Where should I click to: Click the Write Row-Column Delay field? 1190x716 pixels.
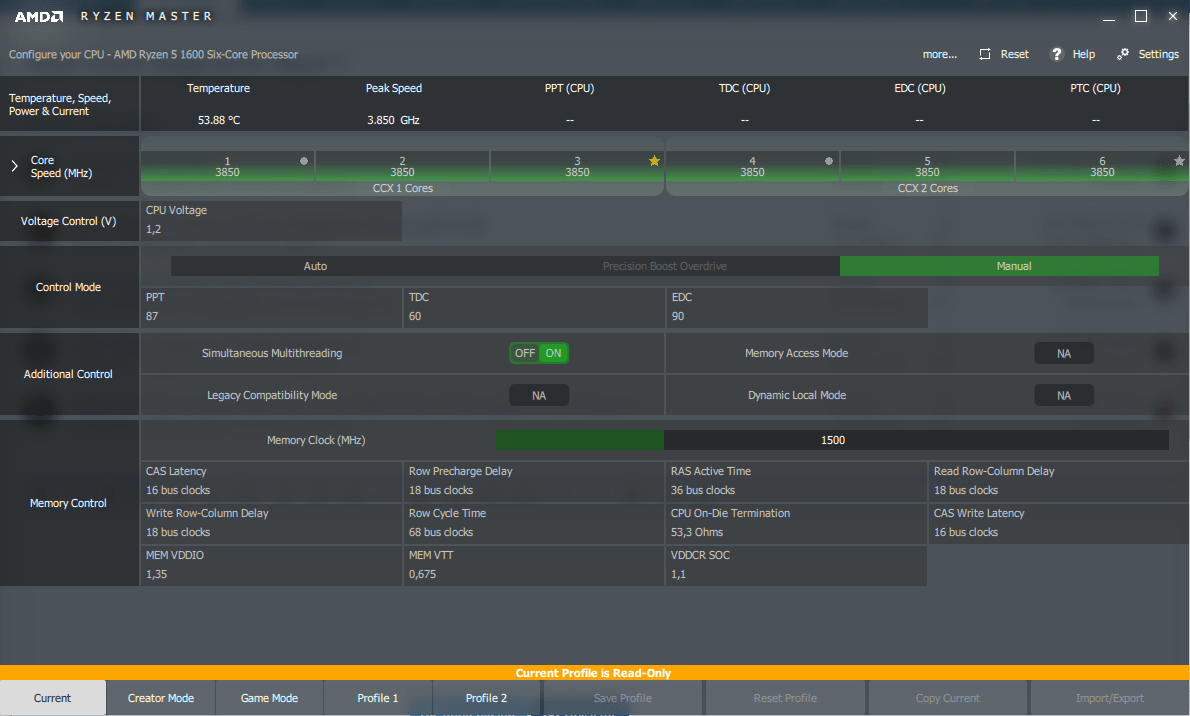271,523
